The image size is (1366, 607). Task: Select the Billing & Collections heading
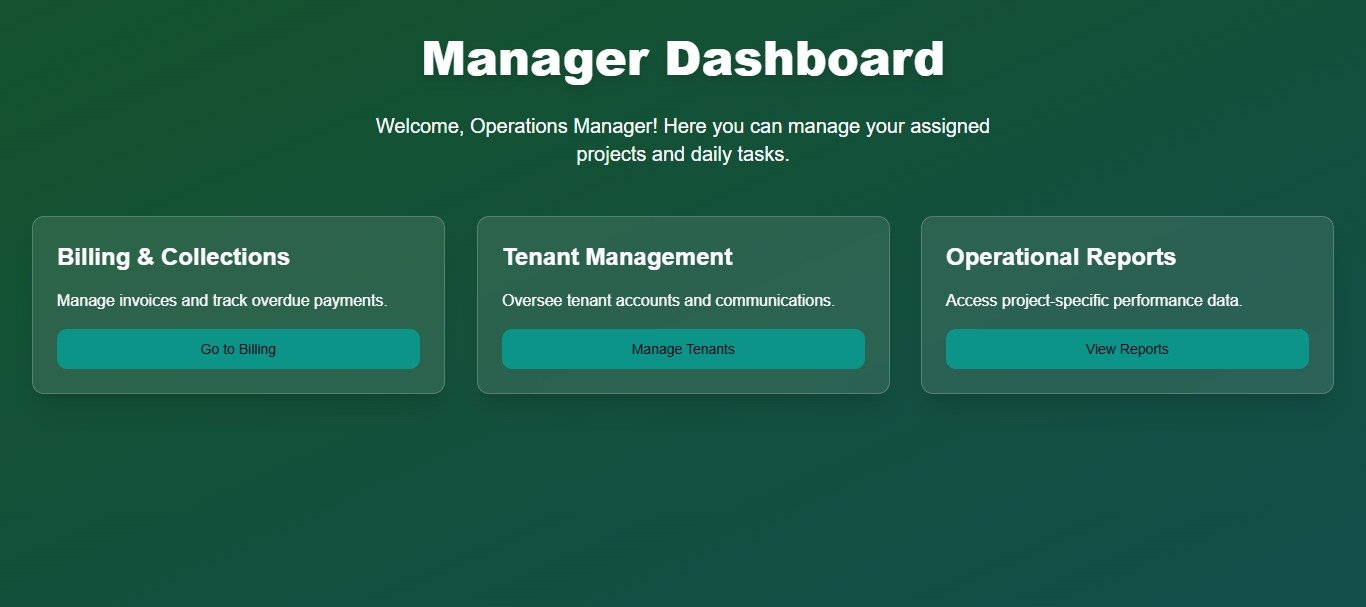tap(173, 257)
